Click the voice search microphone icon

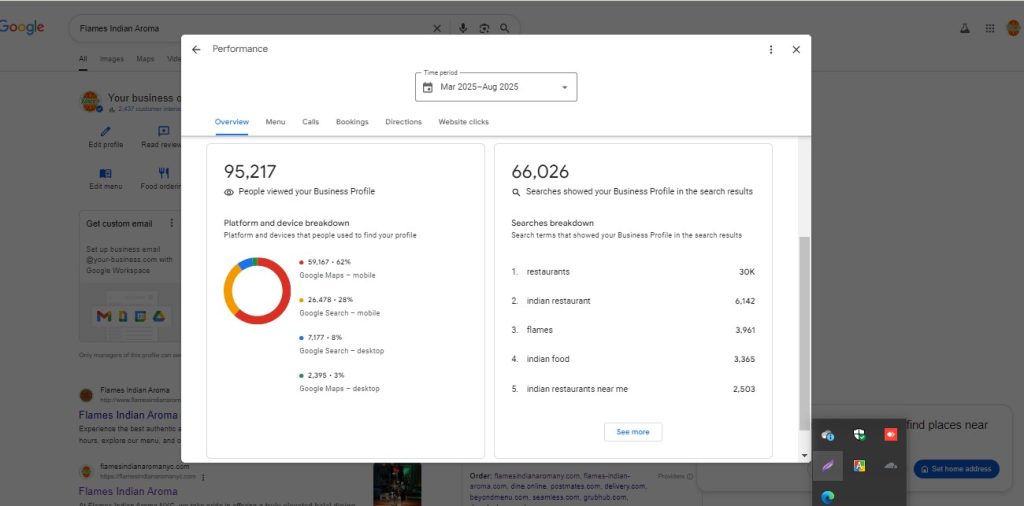463,28
